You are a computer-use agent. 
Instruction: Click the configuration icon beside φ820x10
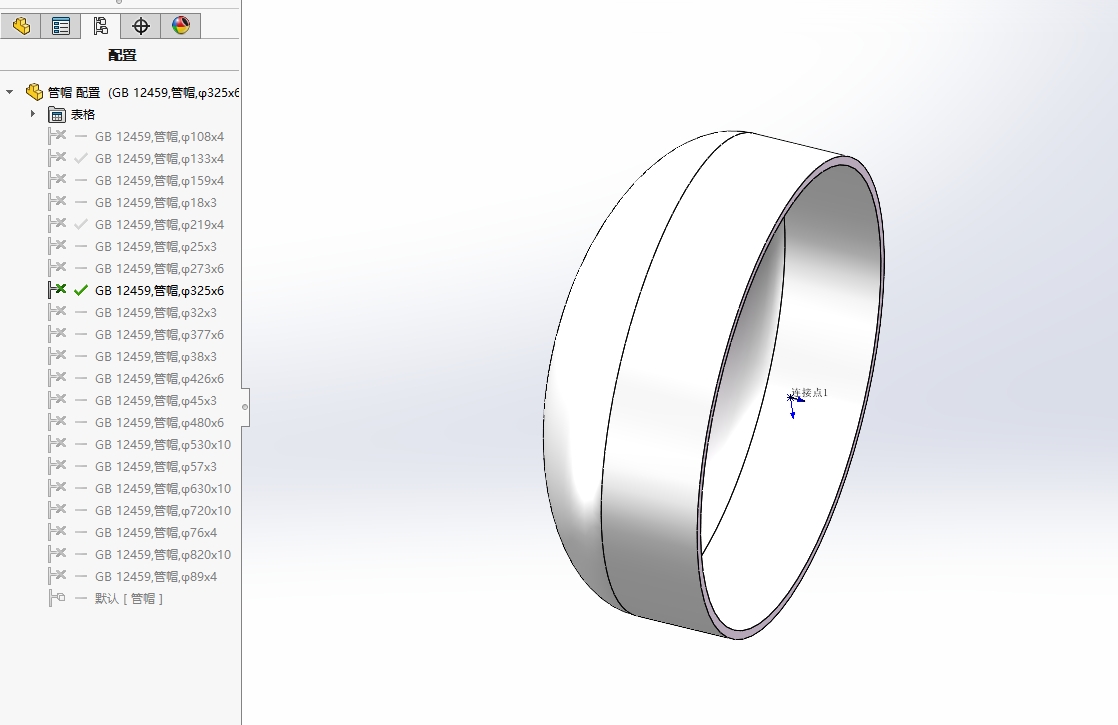pos(57,554)
